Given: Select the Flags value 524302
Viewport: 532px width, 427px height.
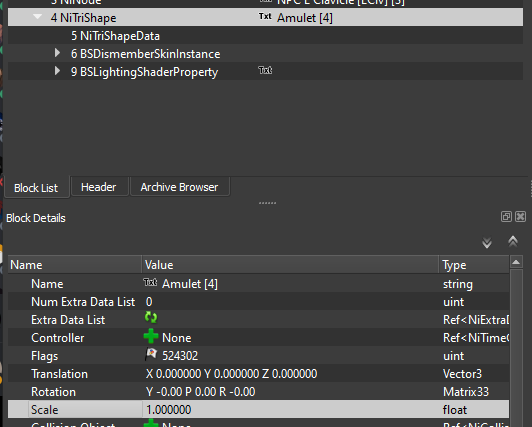Looking at the screenshot, I should point(180,356).
